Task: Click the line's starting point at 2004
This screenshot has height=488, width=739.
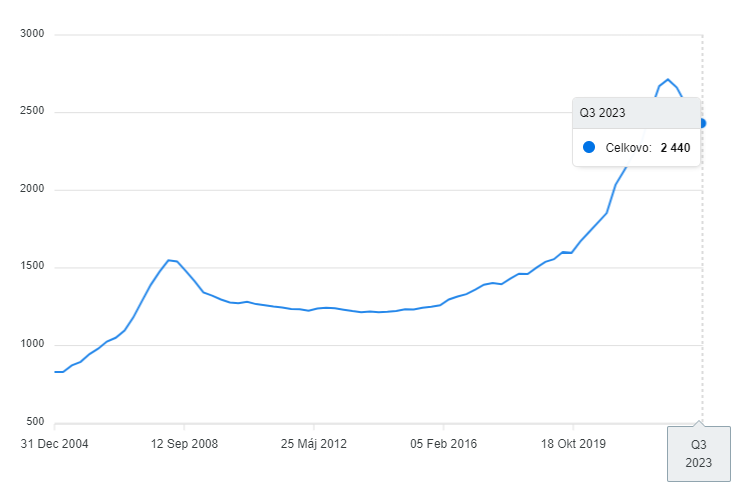Action: [x=55, y=372]
